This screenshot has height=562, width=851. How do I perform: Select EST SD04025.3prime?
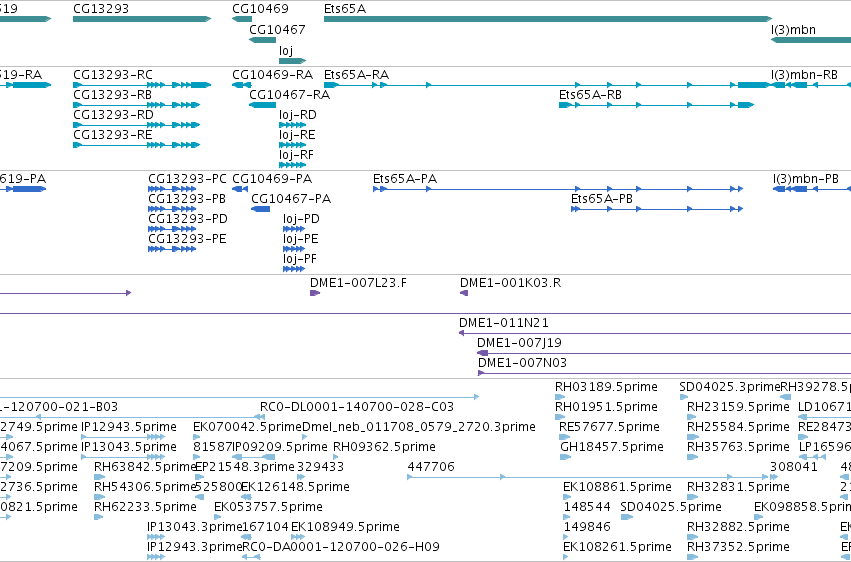[729, 387]
